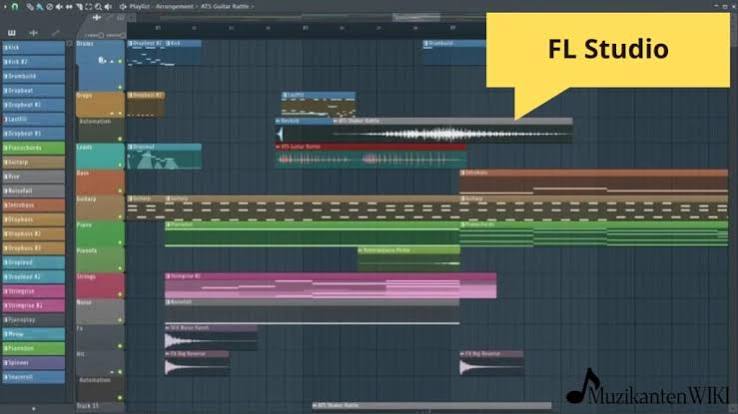Select the Paint brush tool
Viewport: 738px width, 414px height.
(40, 7)
